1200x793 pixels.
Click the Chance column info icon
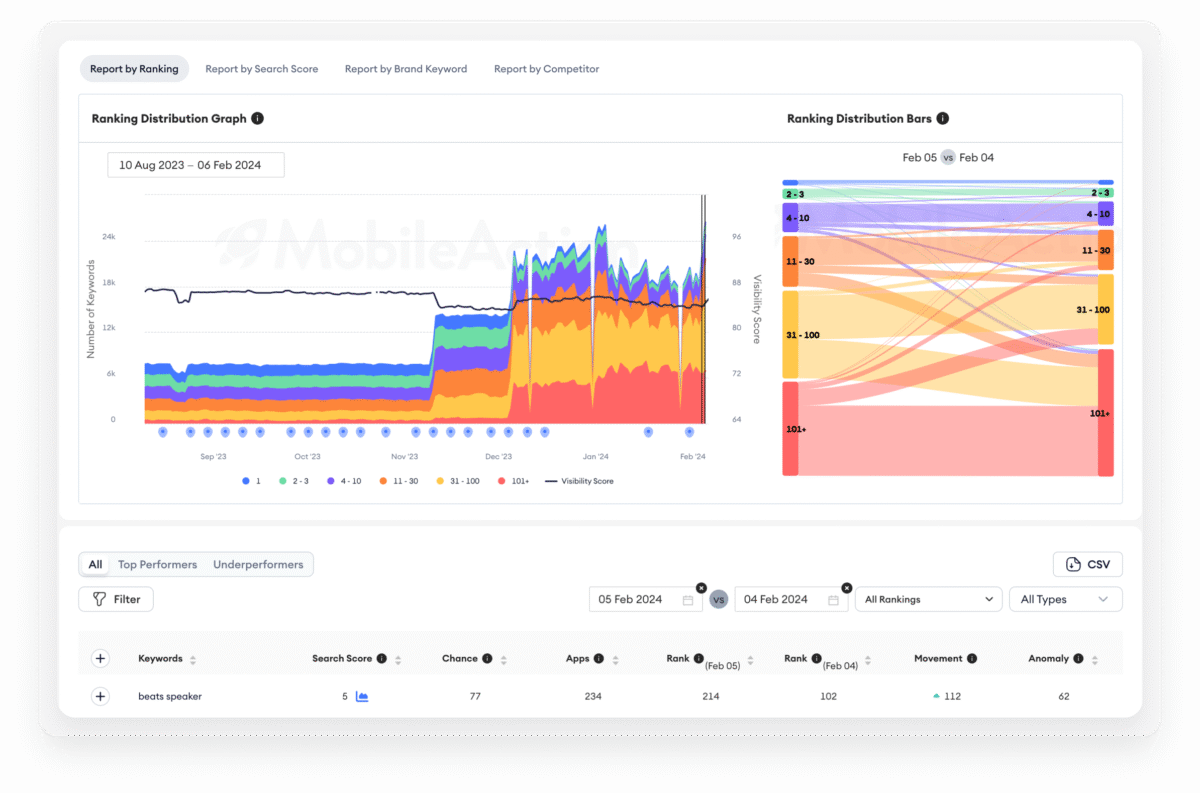tap(487, 659)
